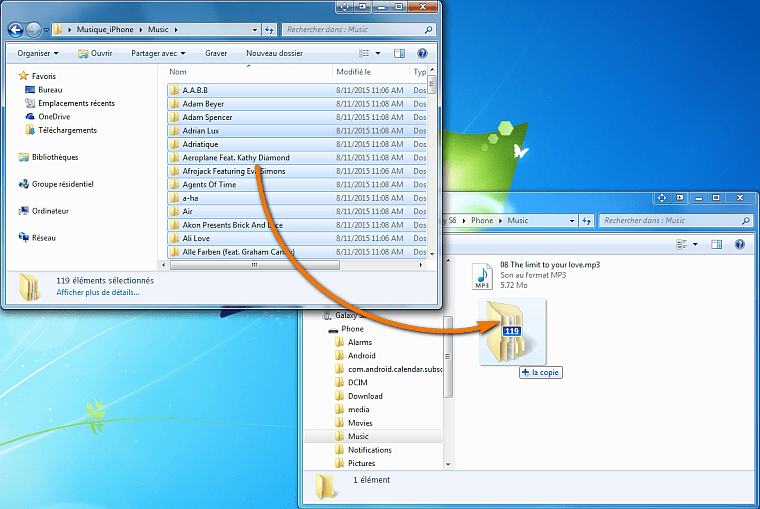This screenshot has height=509, width=760.
Task: Select the Agents Of Time folder
Action: (x=297, y=184)
